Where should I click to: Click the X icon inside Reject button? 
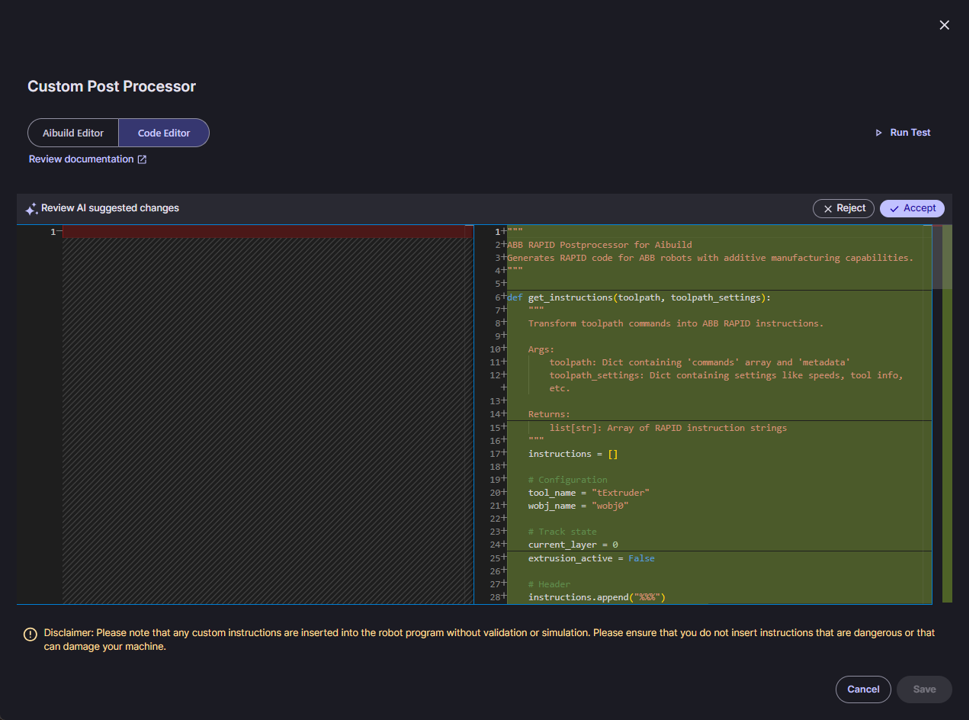[x=828, y=209]
